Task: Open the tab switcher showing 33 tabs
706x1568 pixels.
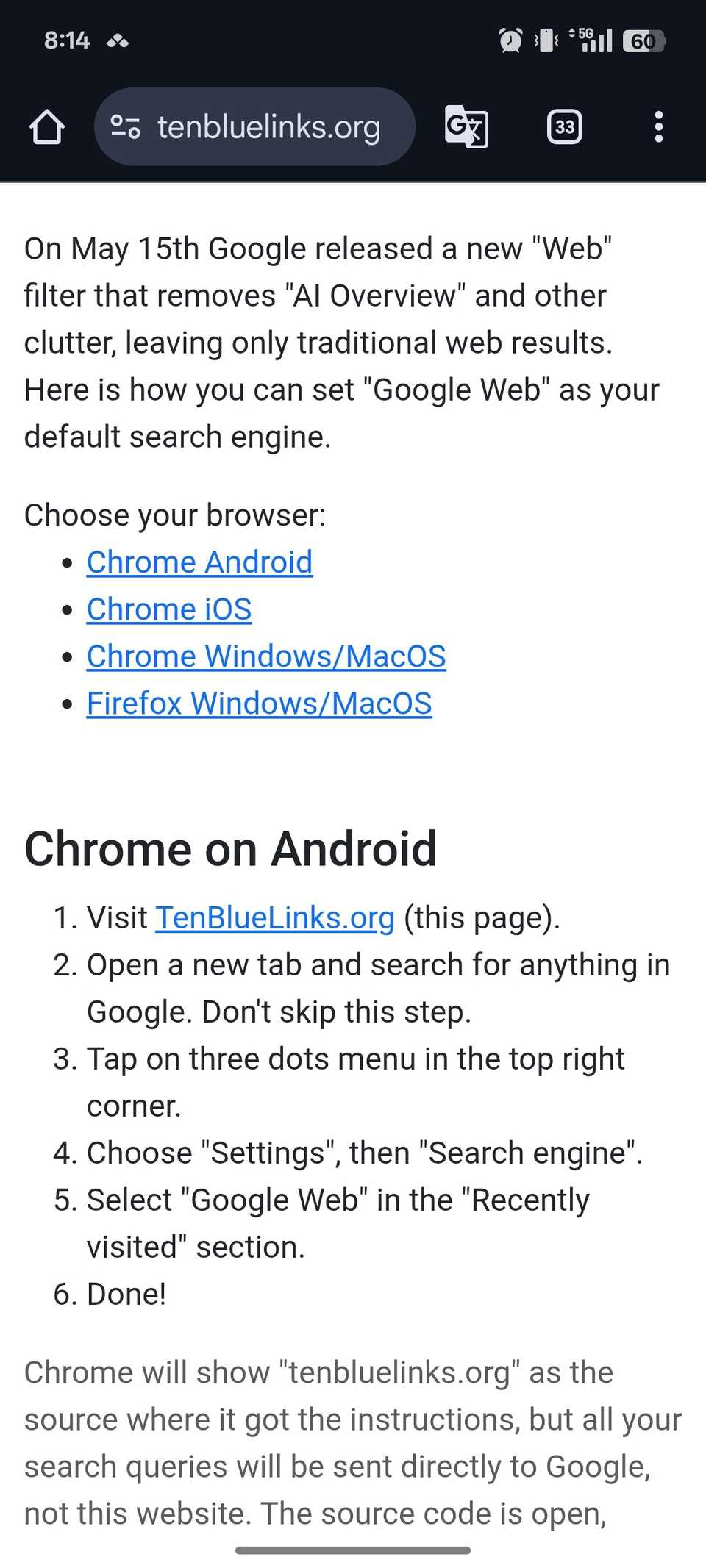Action: tap(564, 126)
